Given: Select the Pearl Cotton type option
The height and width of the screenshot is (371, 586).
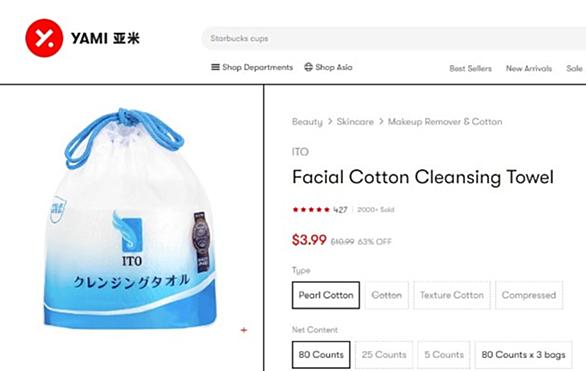Looking at the screenshot, I should pyautogui.click(x=326, y=295).
